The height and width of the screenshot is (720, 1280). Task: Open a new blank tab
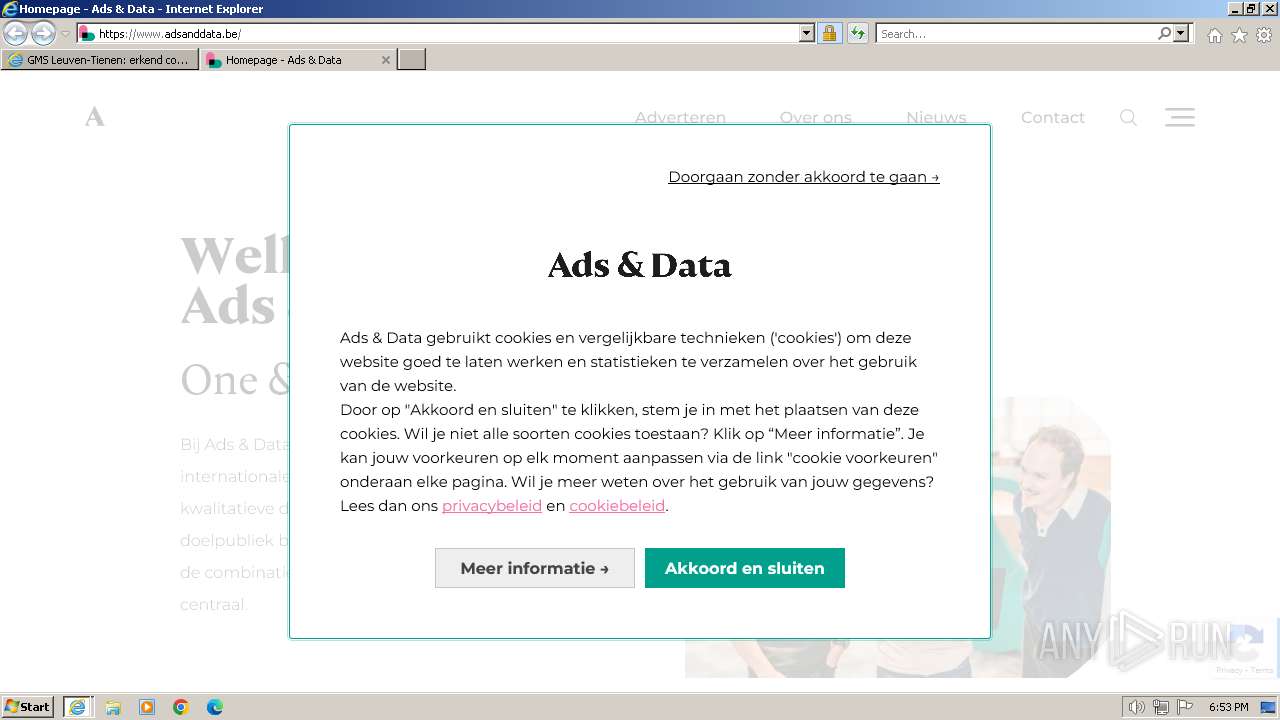[412, 60]
